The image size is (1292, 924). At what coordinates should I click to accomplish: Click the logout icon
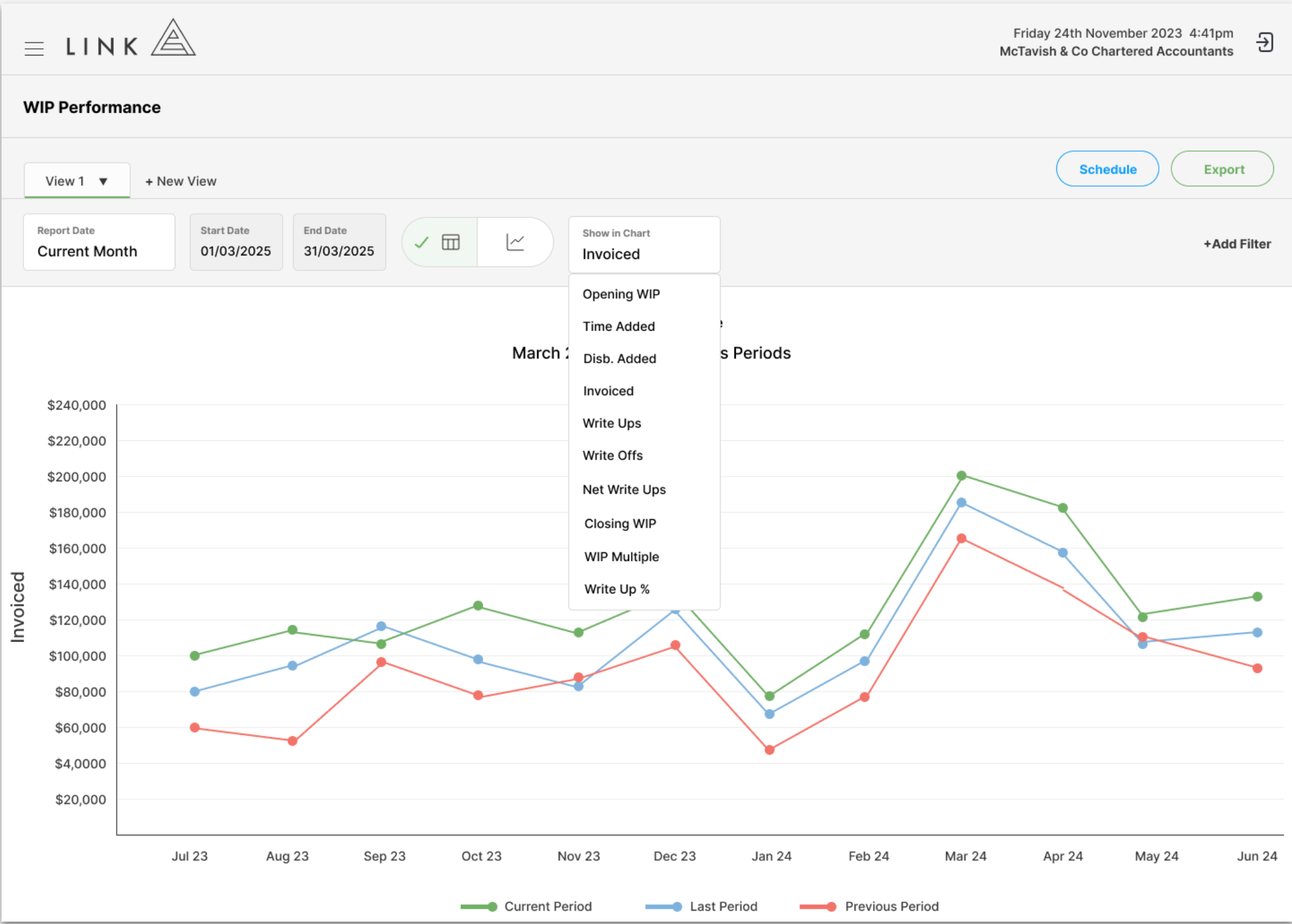(1264, 43)
